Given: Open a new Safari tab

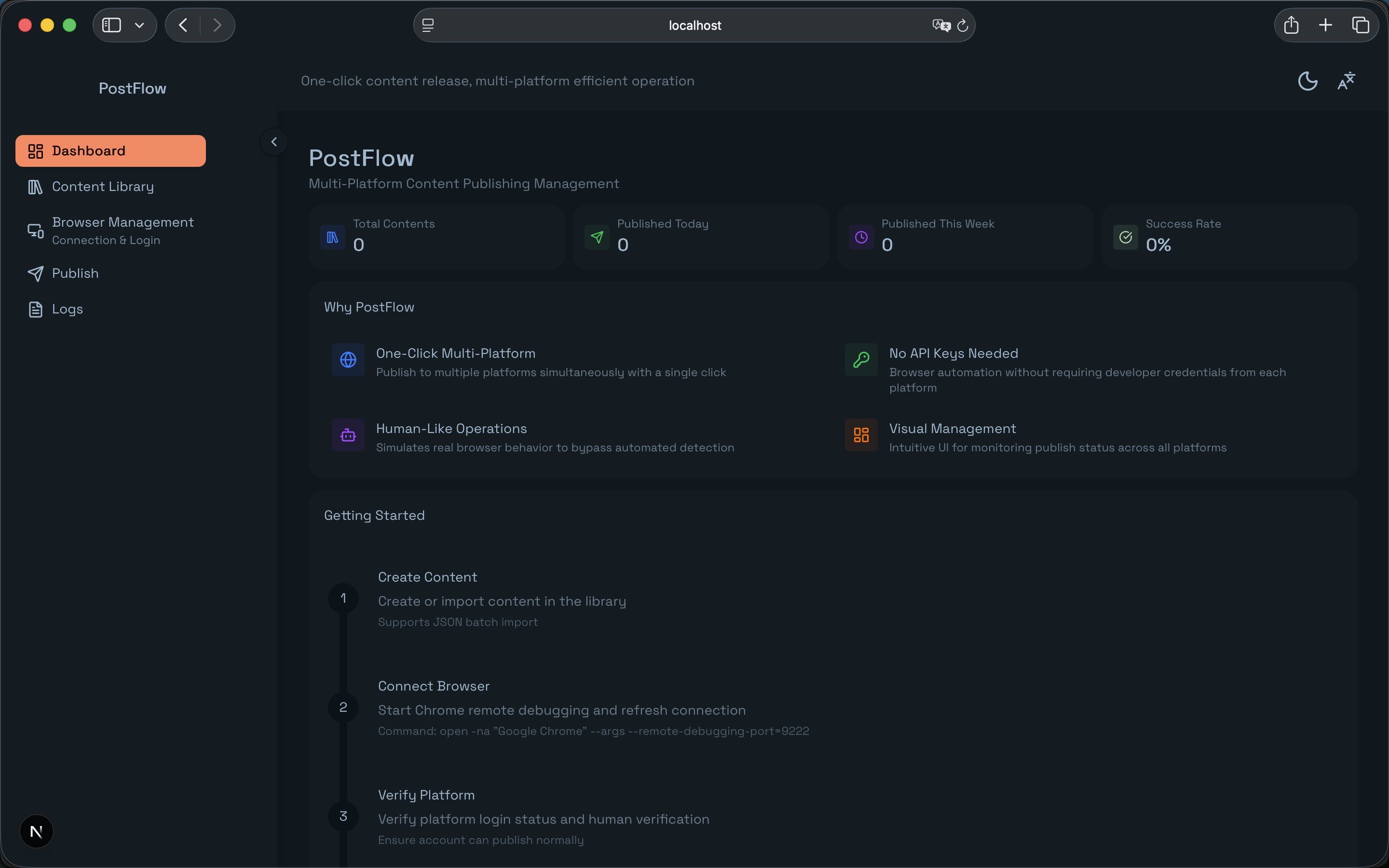Looking at the screenshot, I should pyautogui.click(x=1326, y=25).
